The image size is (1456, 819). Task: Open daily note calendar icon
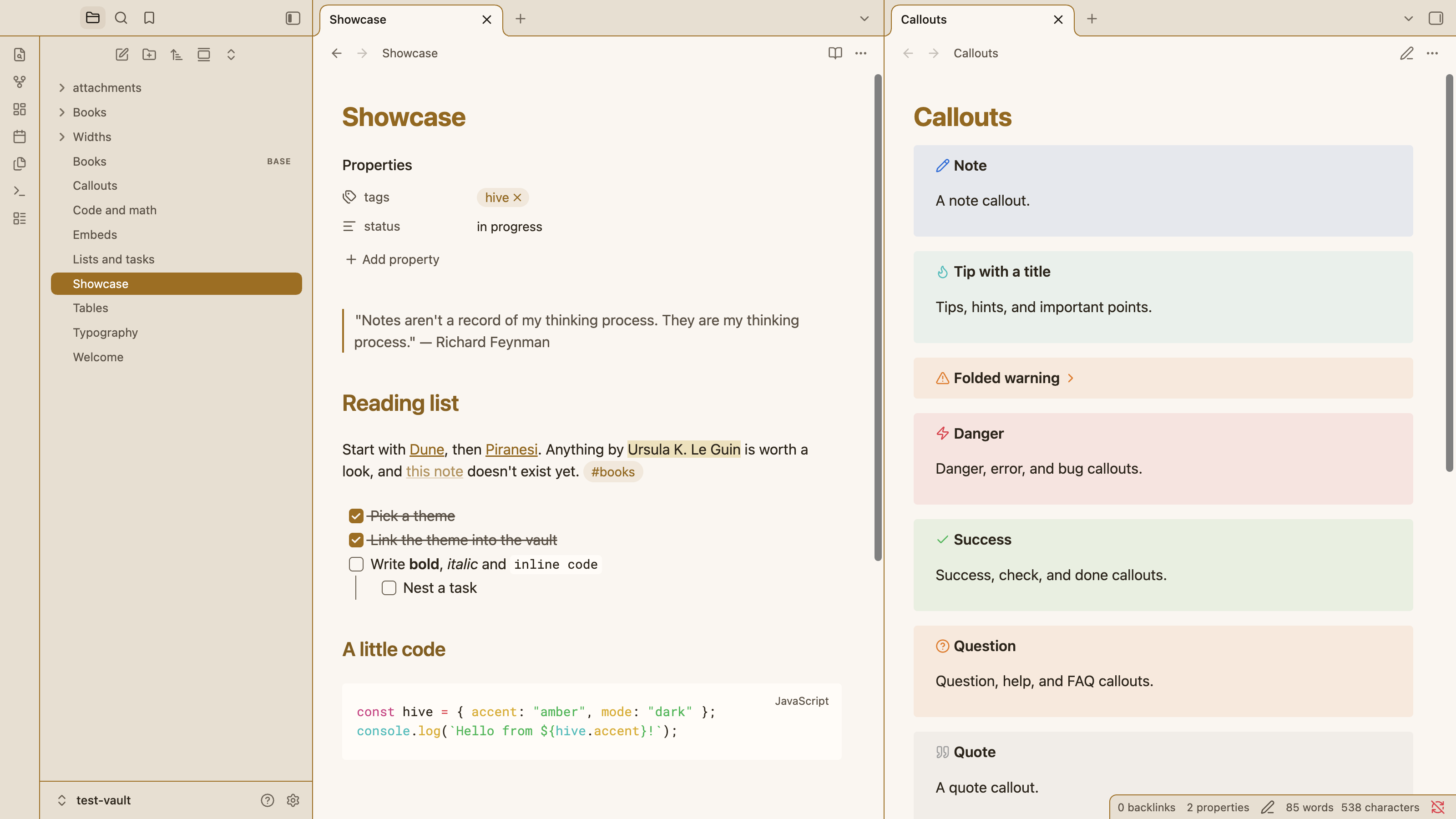[x=20, y=136]
